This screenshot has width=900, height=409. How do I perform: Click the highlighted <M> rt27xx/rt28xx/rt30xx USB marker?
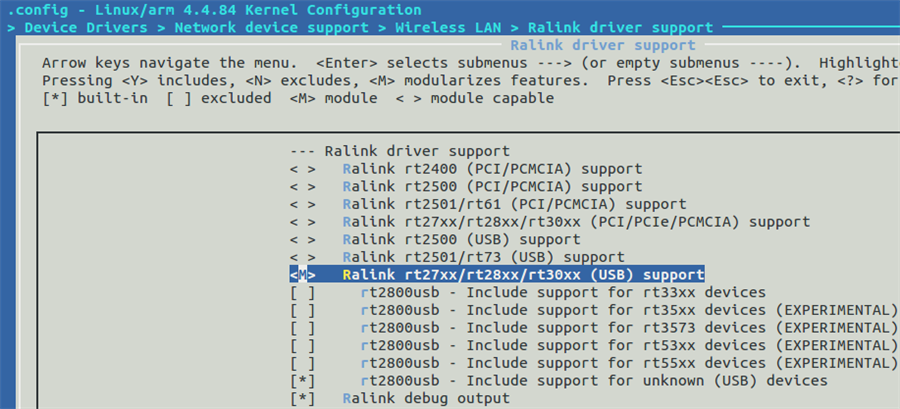click(302, 274)
